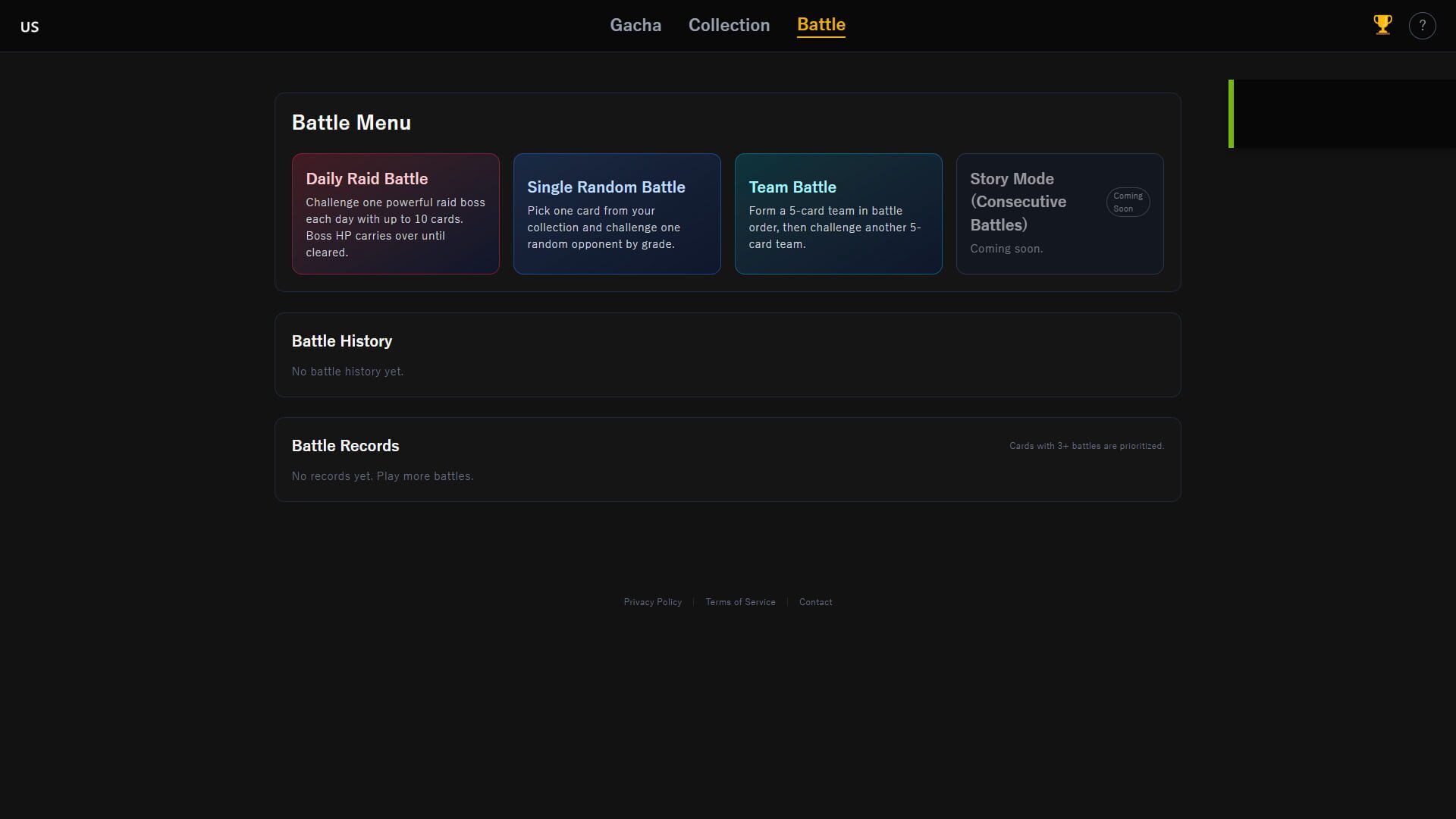
Task: Open the Terms of Service link
Action: [x=740, y=602]
